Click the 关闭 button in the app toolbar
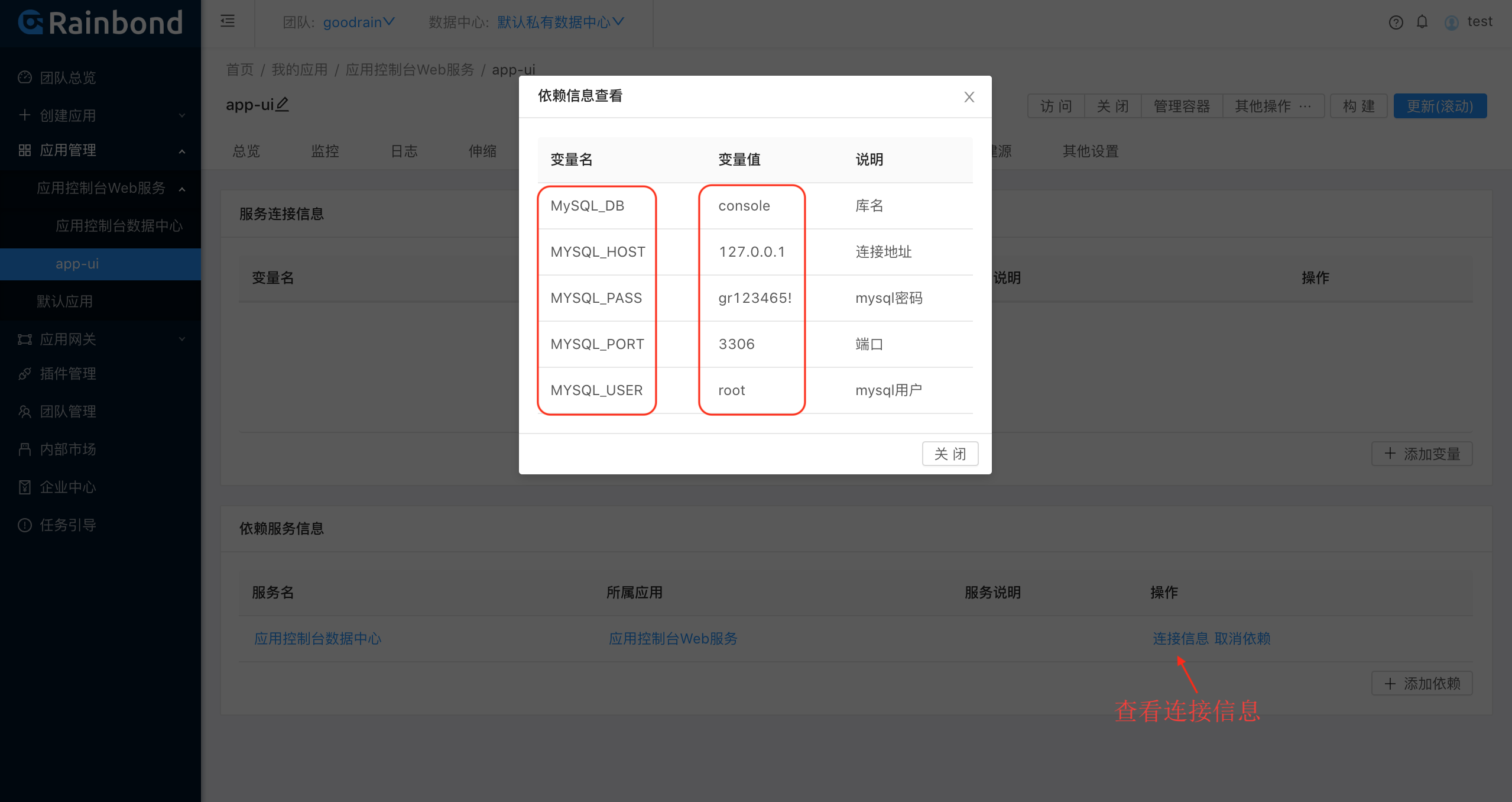1512x802 pixels. tap(1112, 106)
